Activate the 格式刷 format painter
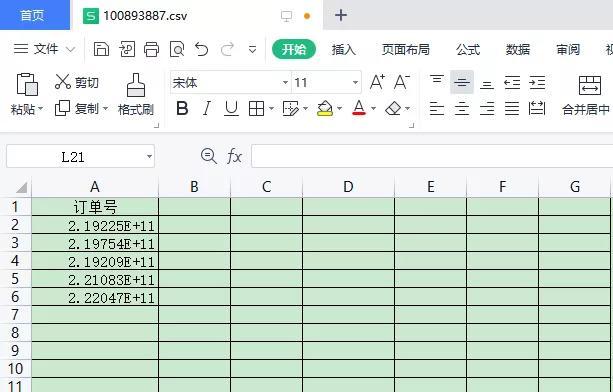Viewport: 613px width, 392px height. point(136,95)
